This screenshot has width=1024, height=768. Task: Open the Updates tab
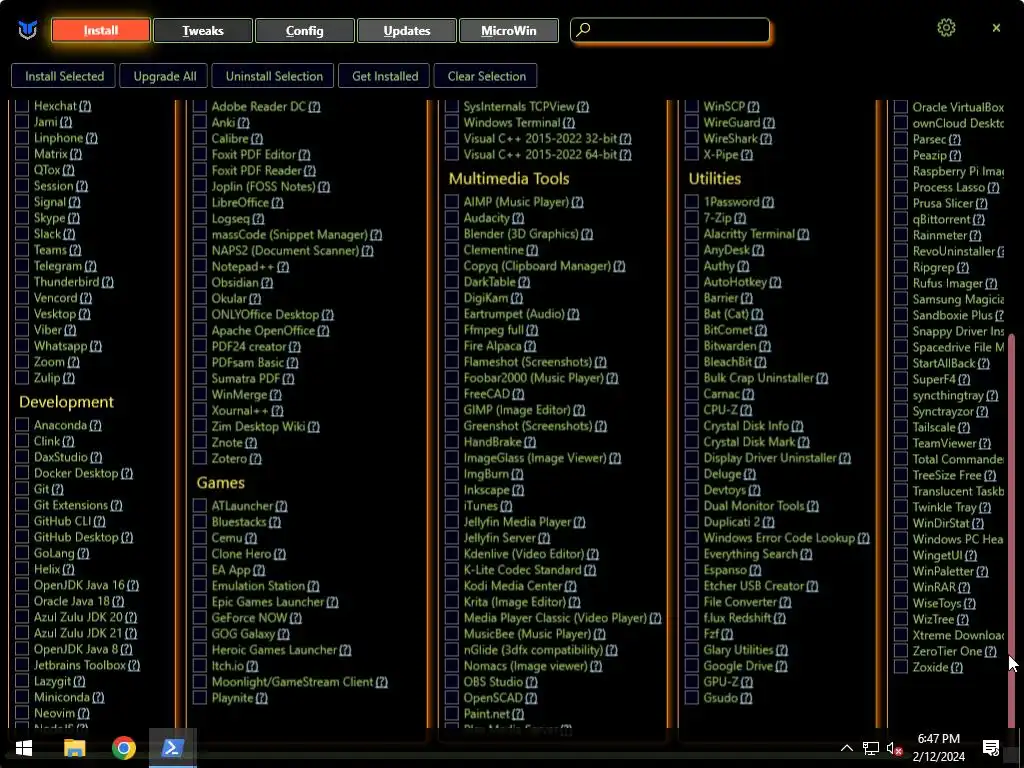407,31
